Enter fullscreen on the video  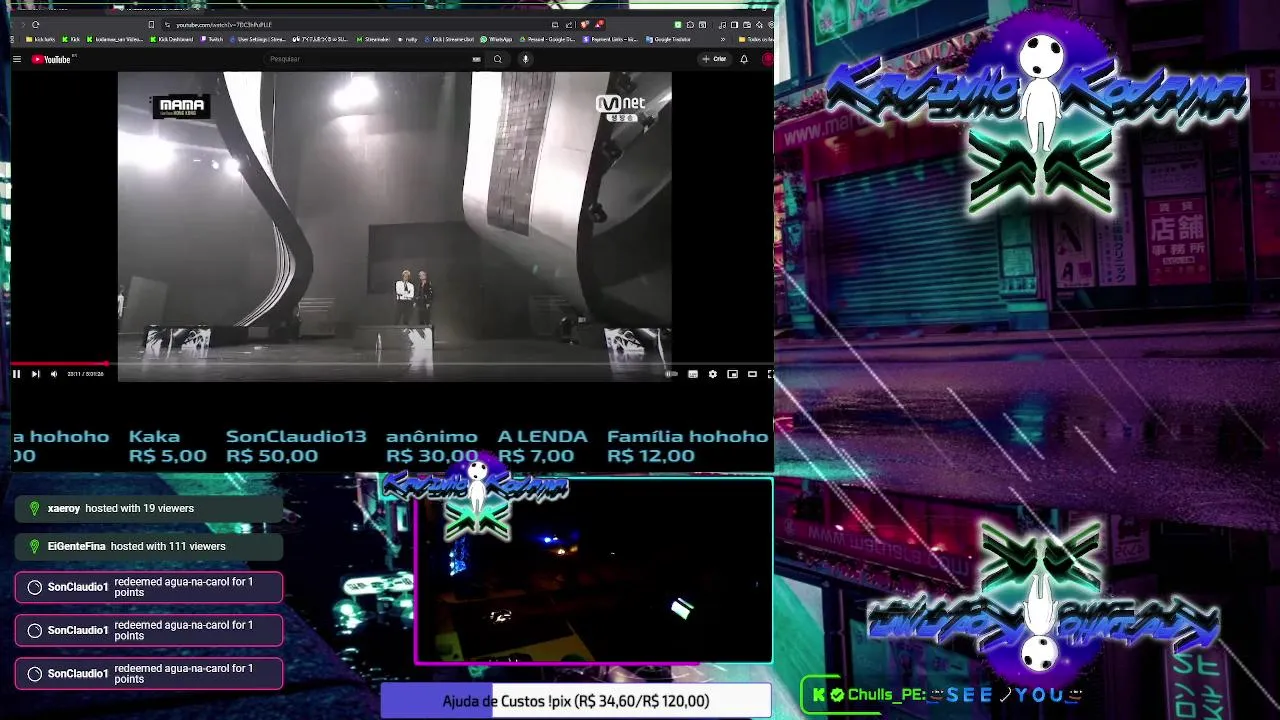(x=770, y=374)
